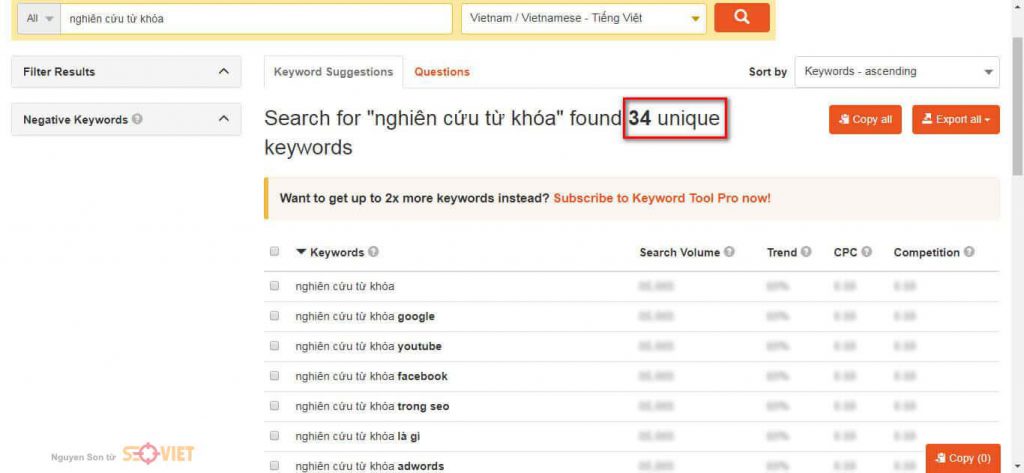Click keyword text 'nghiên cứu từ khóa facebook'
The height and width of the screenshot is (473, 1024).
click(x=372, y=376)
